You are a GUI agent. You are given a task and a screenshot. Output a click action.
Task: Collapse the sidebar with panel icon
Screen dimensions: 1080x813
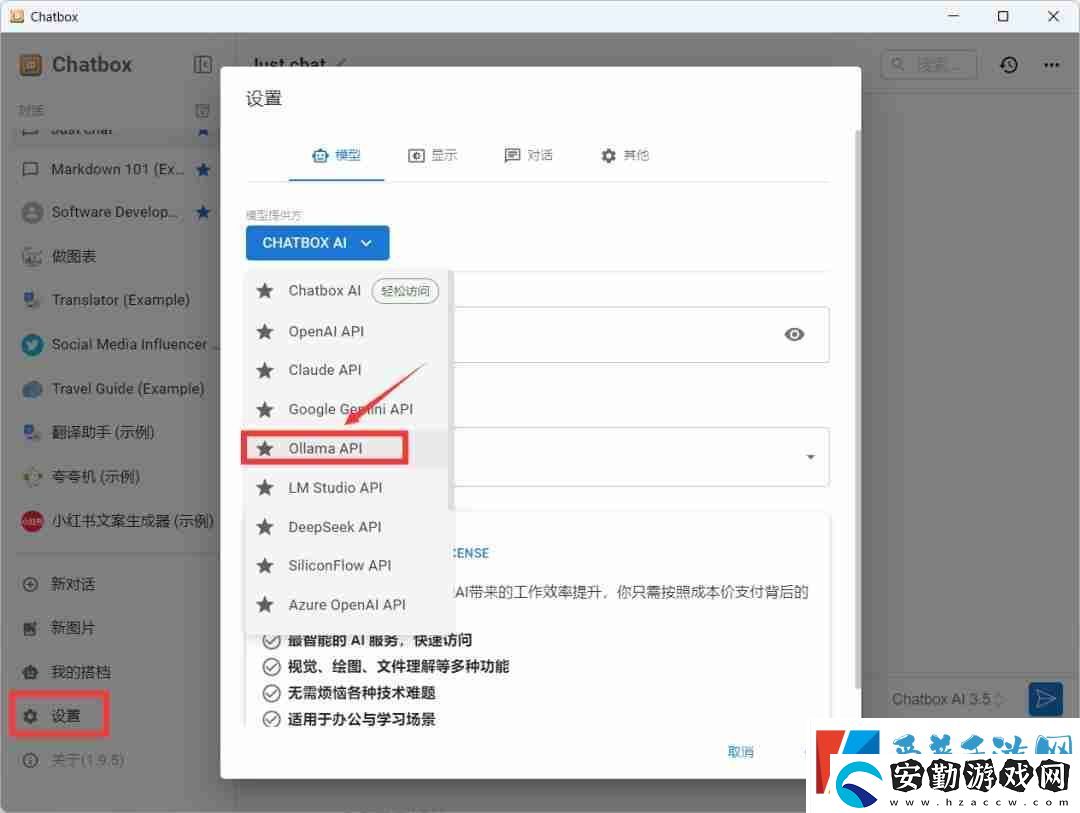(202, 65)
